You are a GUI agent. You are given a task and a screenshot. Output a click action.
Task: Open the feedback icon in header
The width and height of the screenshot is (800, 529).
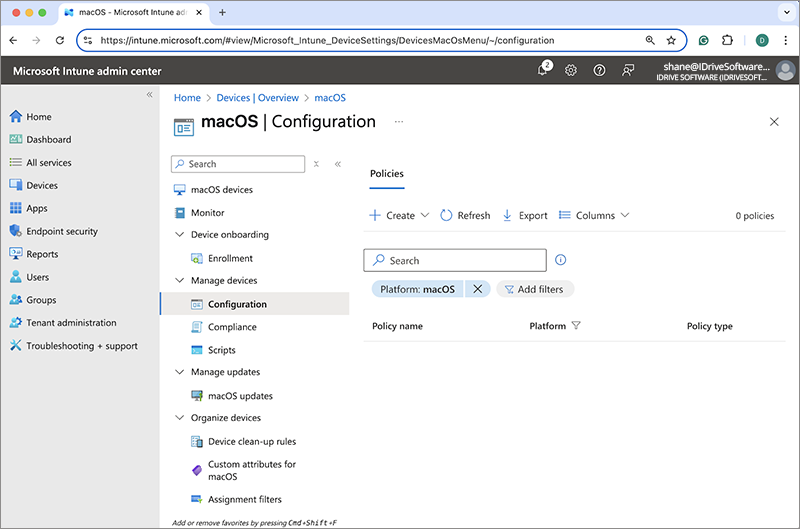(x=628, y=70)
